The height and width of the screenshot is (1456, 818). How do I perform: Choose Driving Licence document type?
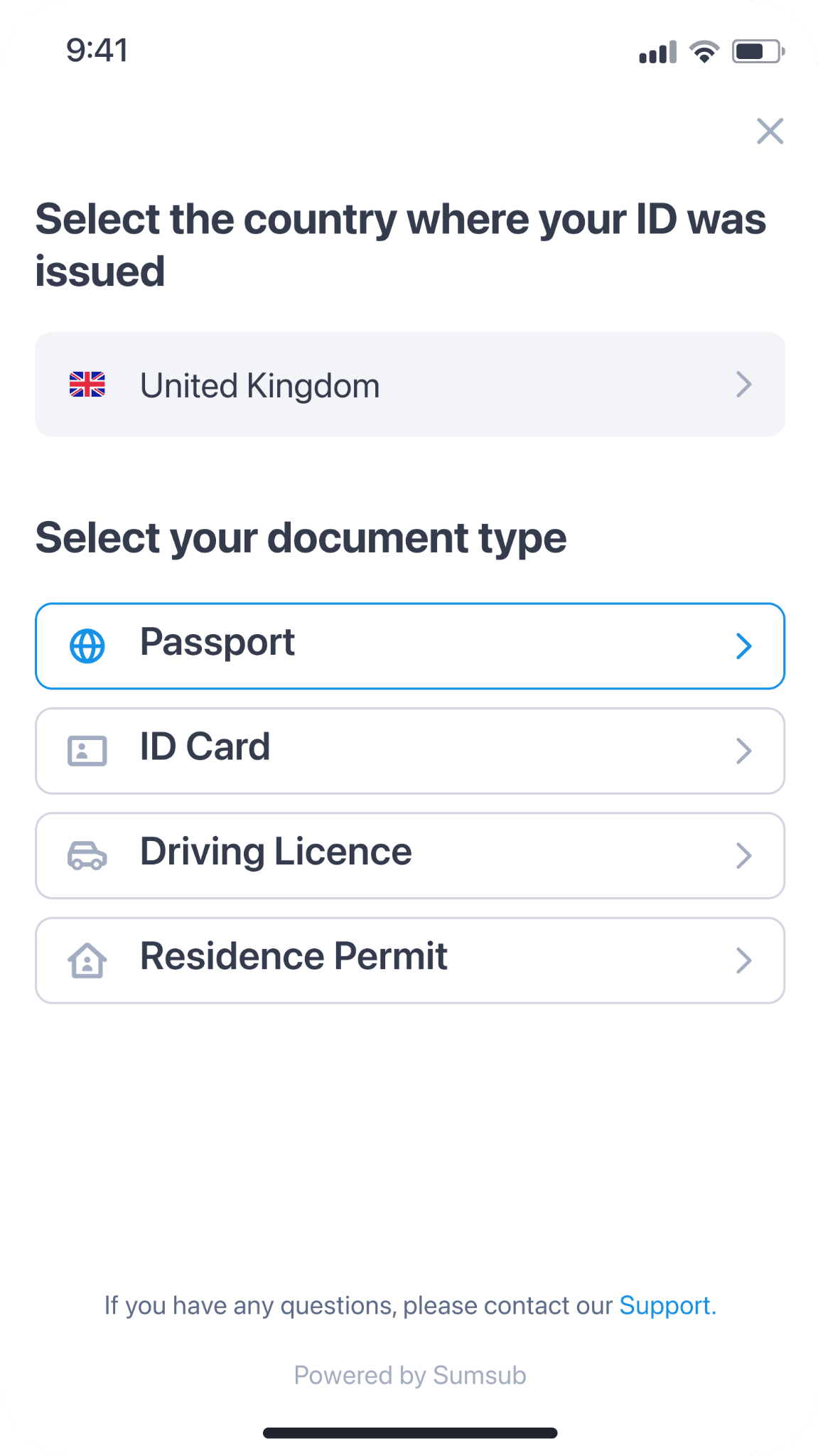coord(409,855)
